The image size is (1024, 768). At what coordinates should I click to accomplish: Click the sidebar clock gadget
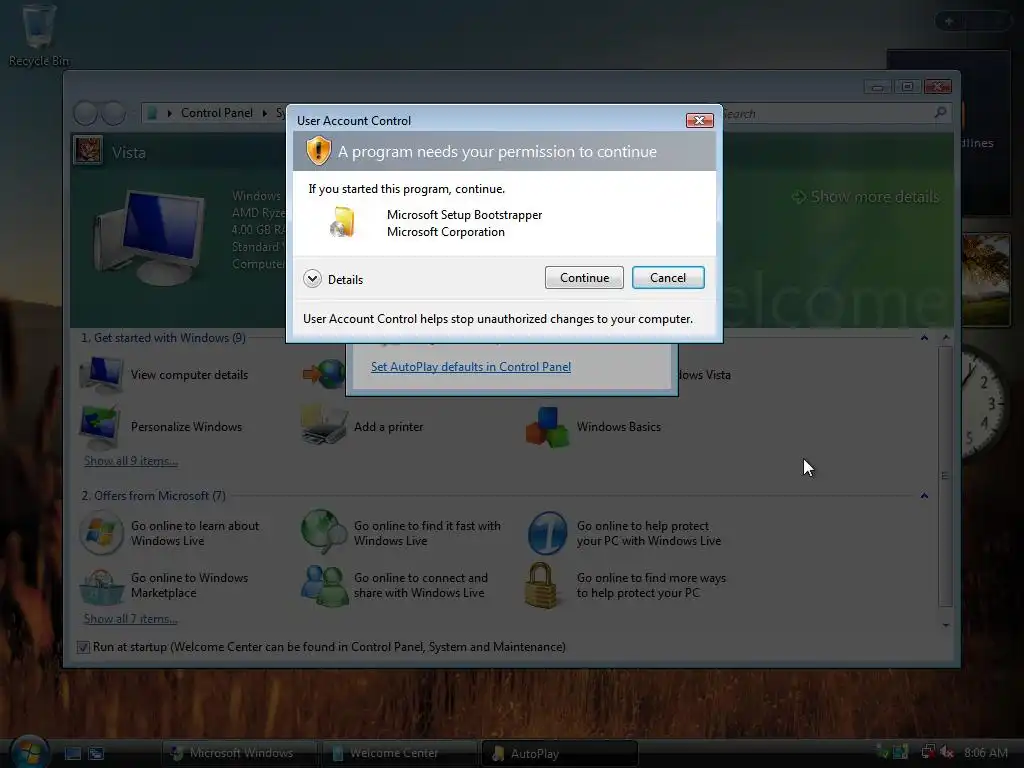(985, 402)
